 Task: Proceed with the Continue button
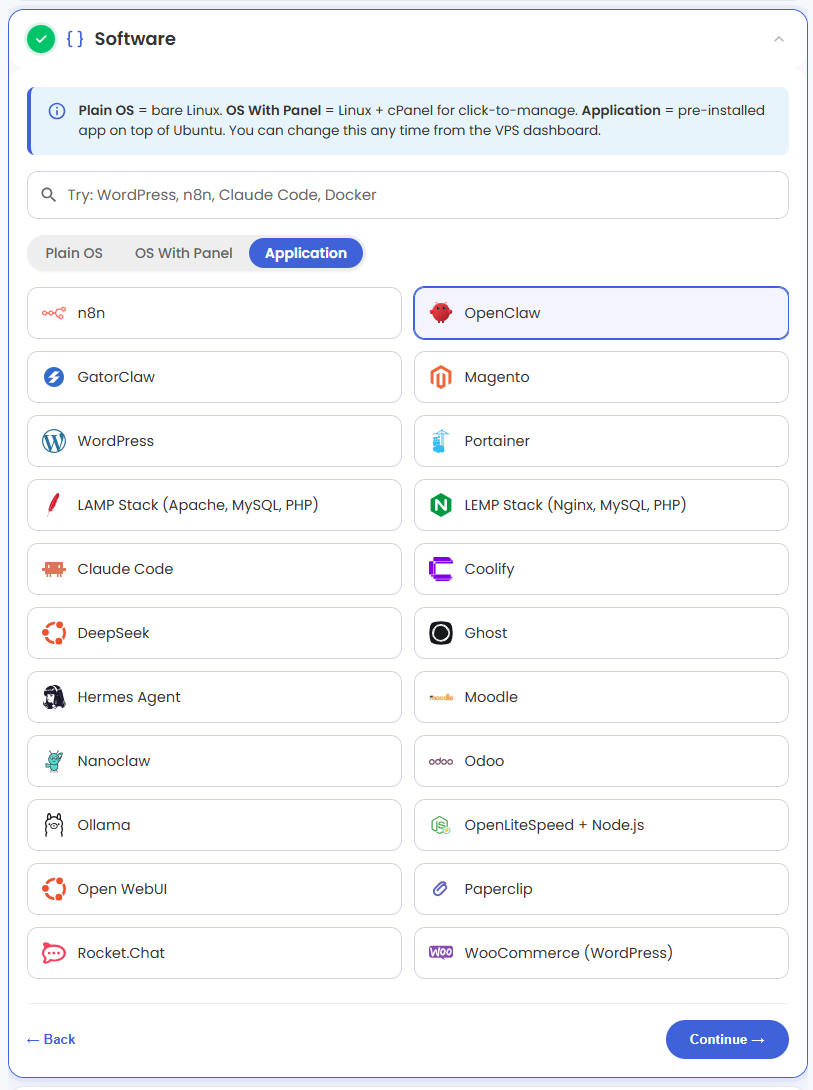coord(727,1039)
